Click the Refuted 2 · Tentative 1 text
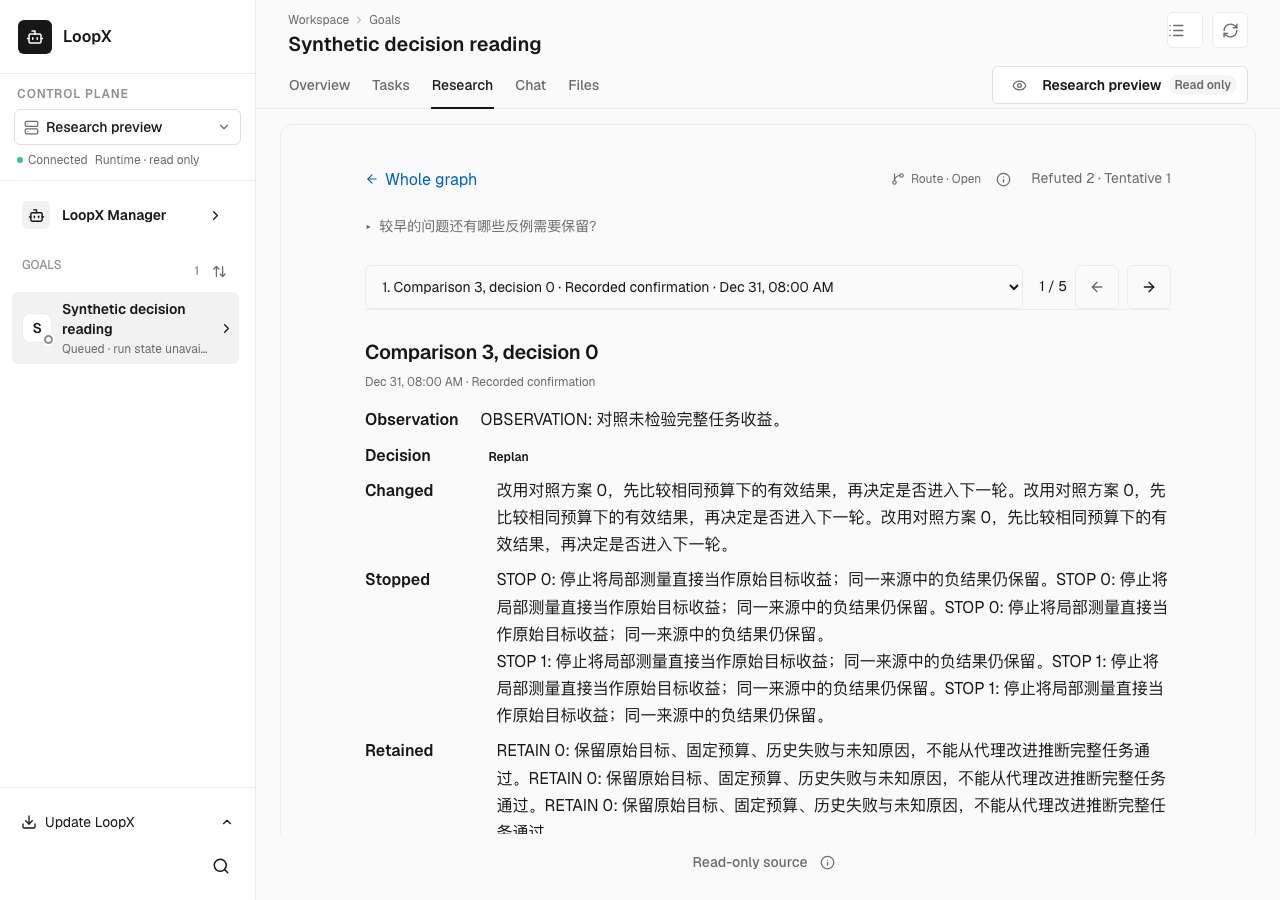 pos(1101,178)
